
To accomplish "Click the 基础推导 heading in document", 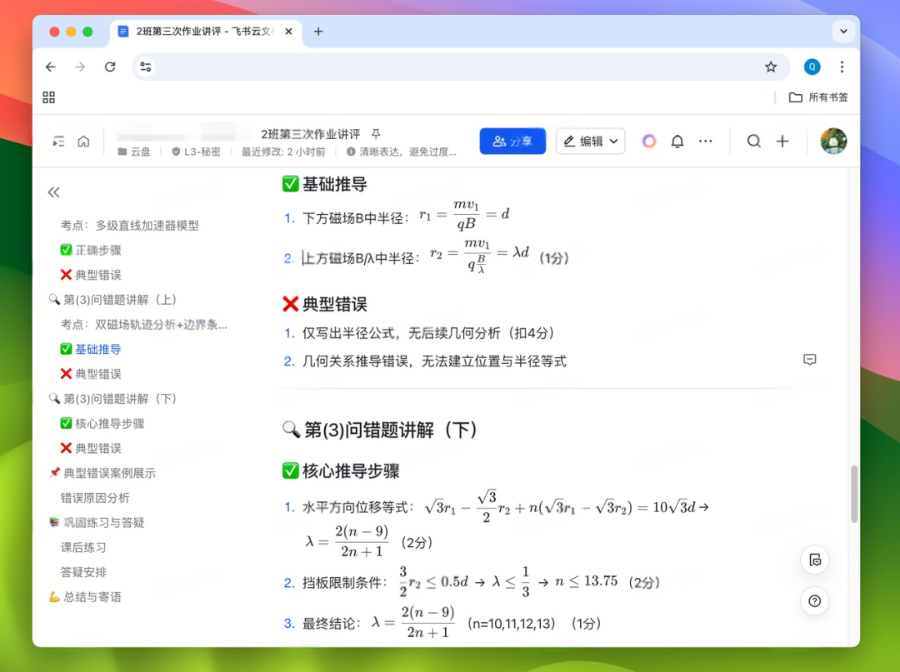I will point(325,184).
